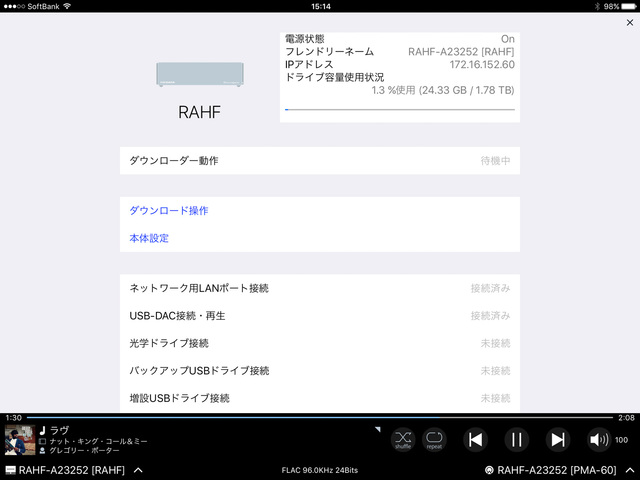
Task: Tap the server icon in bottom bar
Action: [x=10, y=470]
